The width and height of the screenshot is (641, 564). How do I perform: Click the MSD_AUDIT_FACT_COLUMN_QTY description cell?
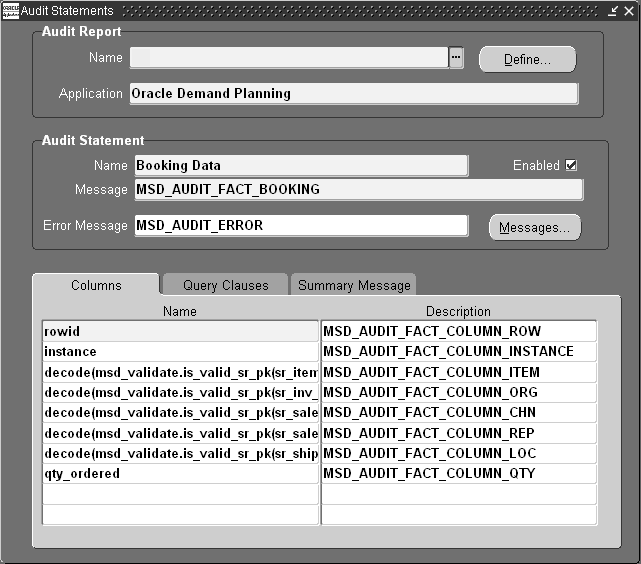click(459, 474)
